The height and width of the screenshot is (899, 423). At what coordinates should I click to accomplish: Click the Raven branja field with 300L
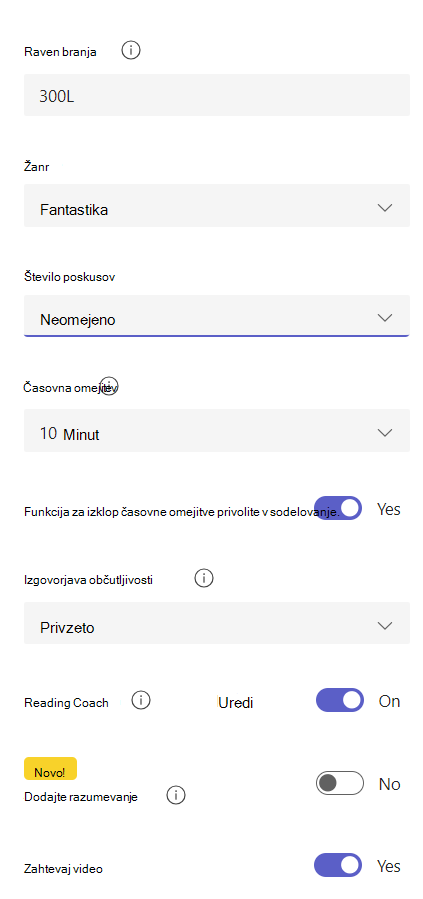tap(217, 95)
